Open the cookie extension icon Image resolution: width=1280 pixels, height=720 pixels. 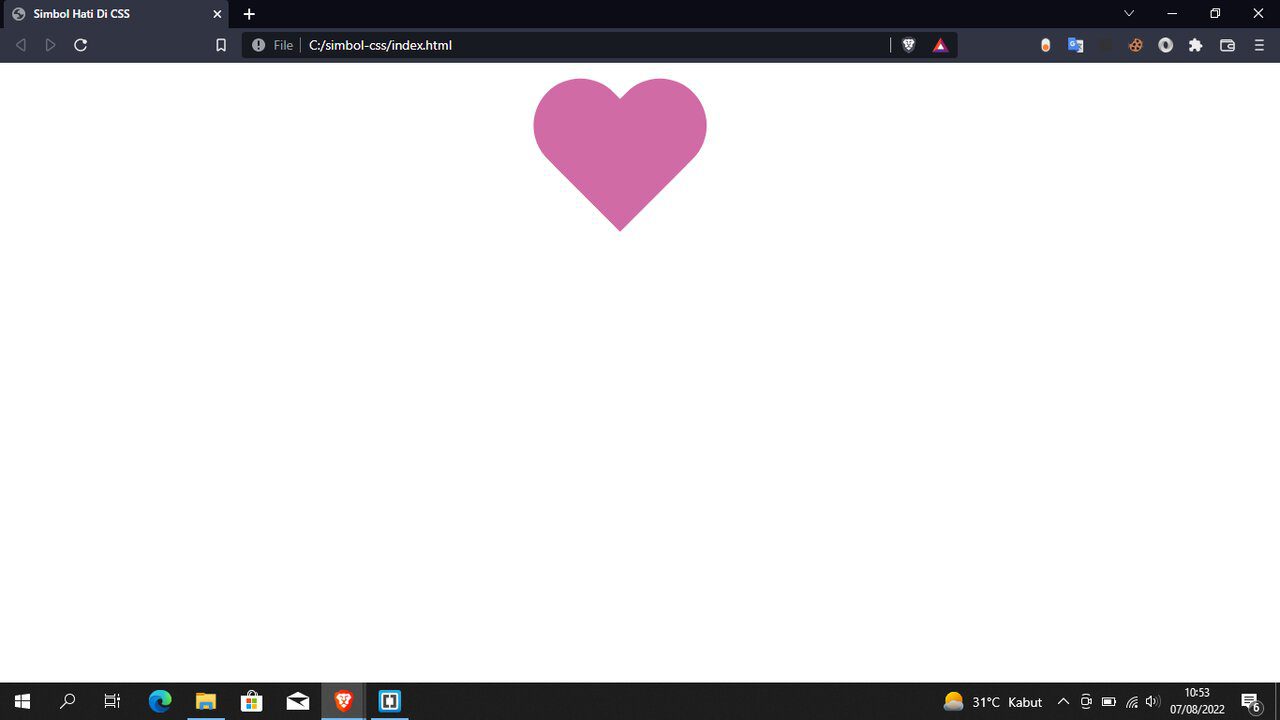point(1135,45)
